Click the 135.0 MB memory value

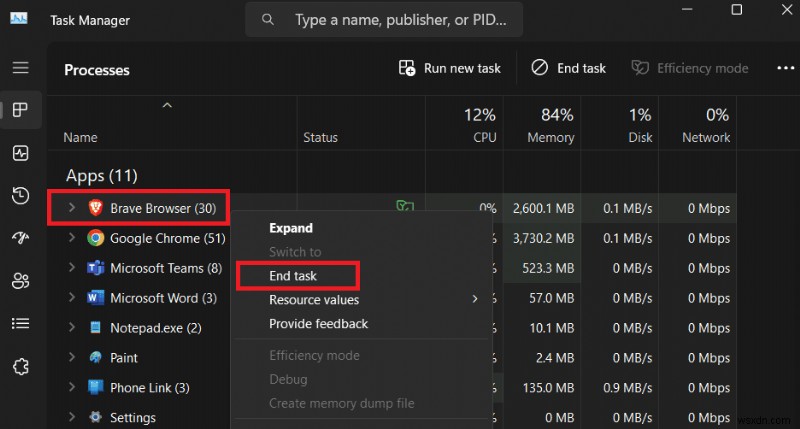pyautogui.click(x=548, y=388)
